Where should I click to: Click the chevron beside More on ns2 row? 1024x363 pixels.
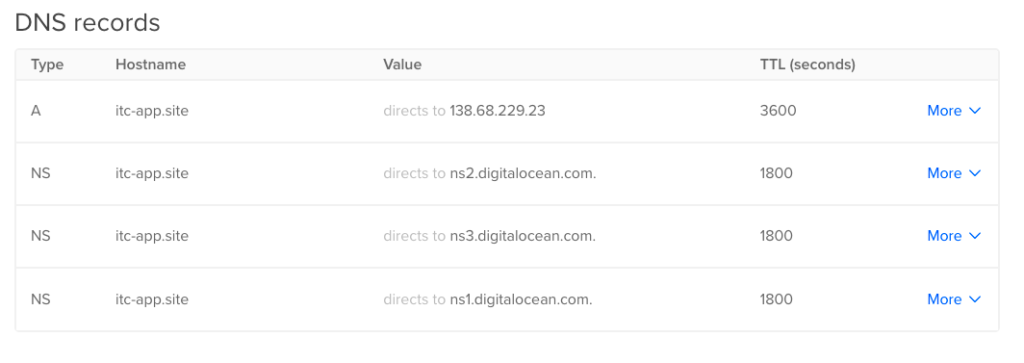[975, 173]
